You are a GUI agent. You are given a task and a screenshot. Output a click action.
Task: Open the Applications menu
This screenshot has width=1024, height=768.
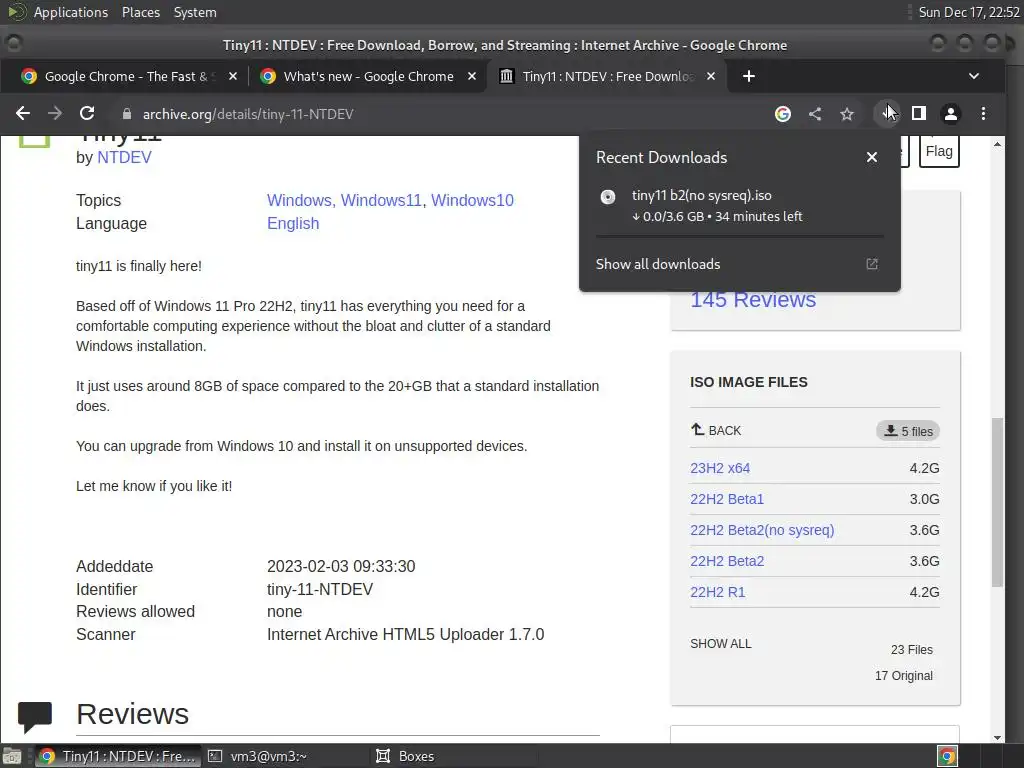coord(71,12)
